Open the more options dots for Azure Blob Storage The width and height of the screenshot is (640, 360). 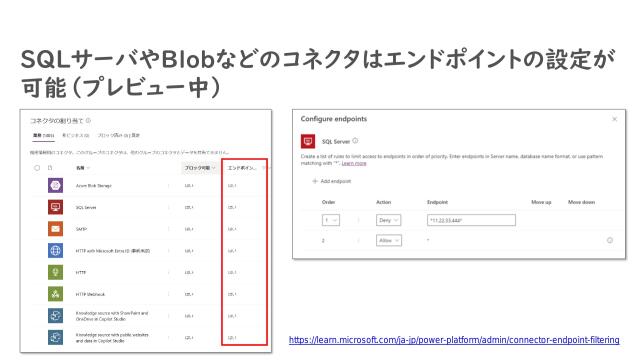coord(169,186)
